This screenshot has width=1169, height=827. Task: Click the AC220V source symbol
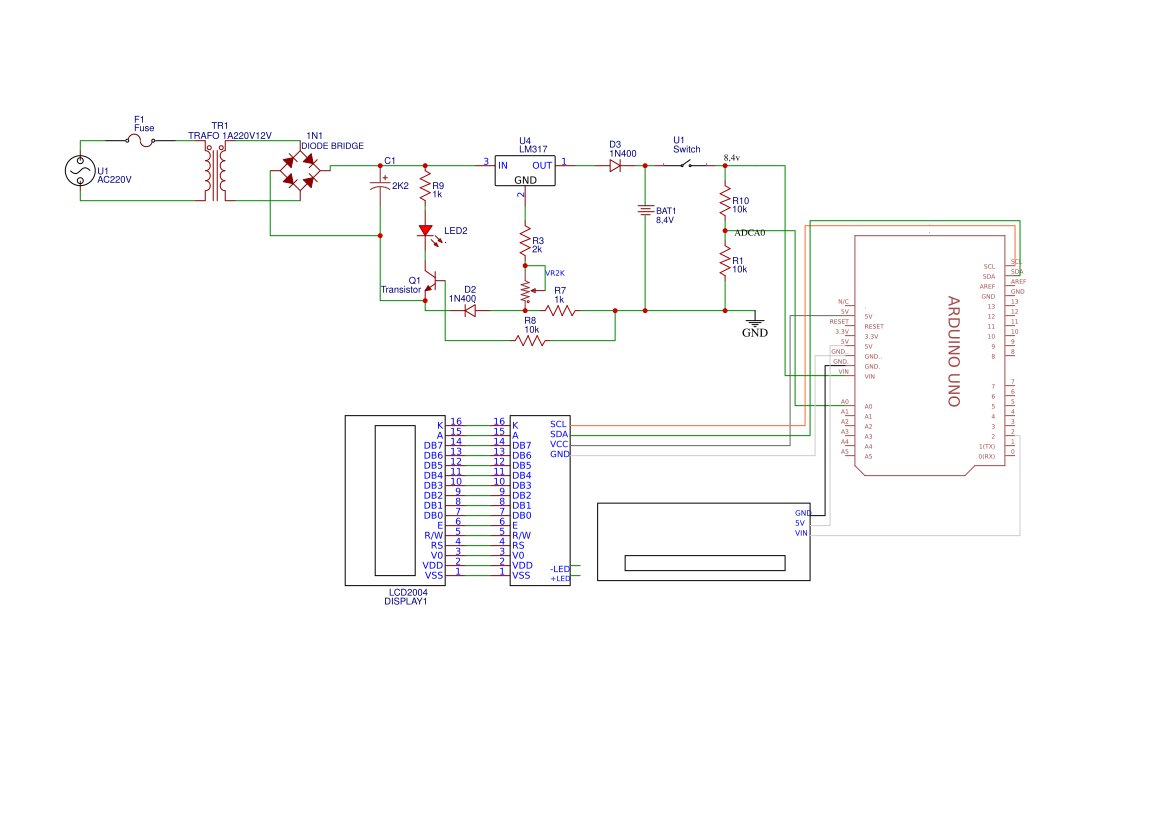(x=80, y=172)
